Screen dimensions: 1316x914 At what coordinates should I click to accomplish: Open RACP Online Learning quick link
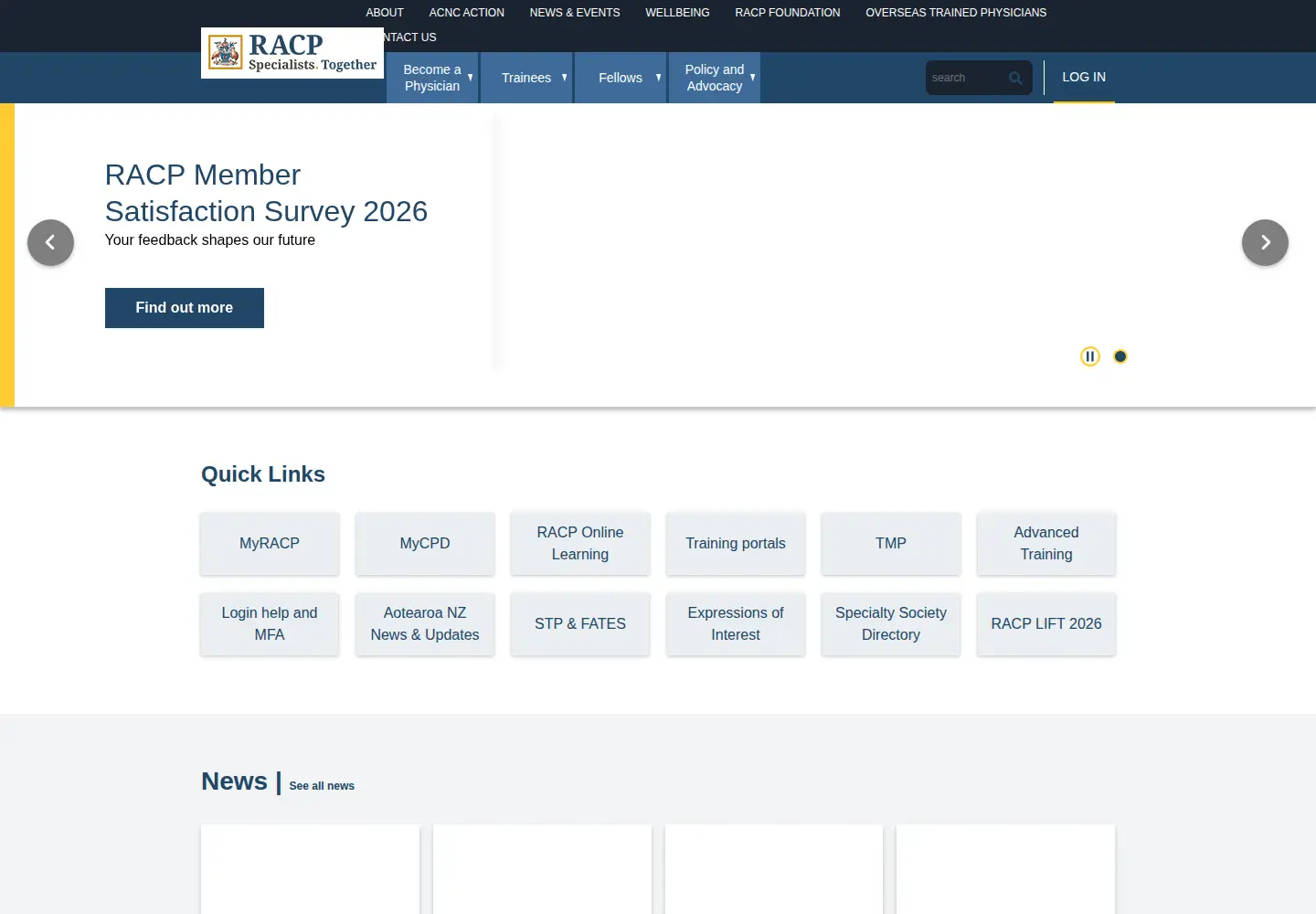click(580, 544)
